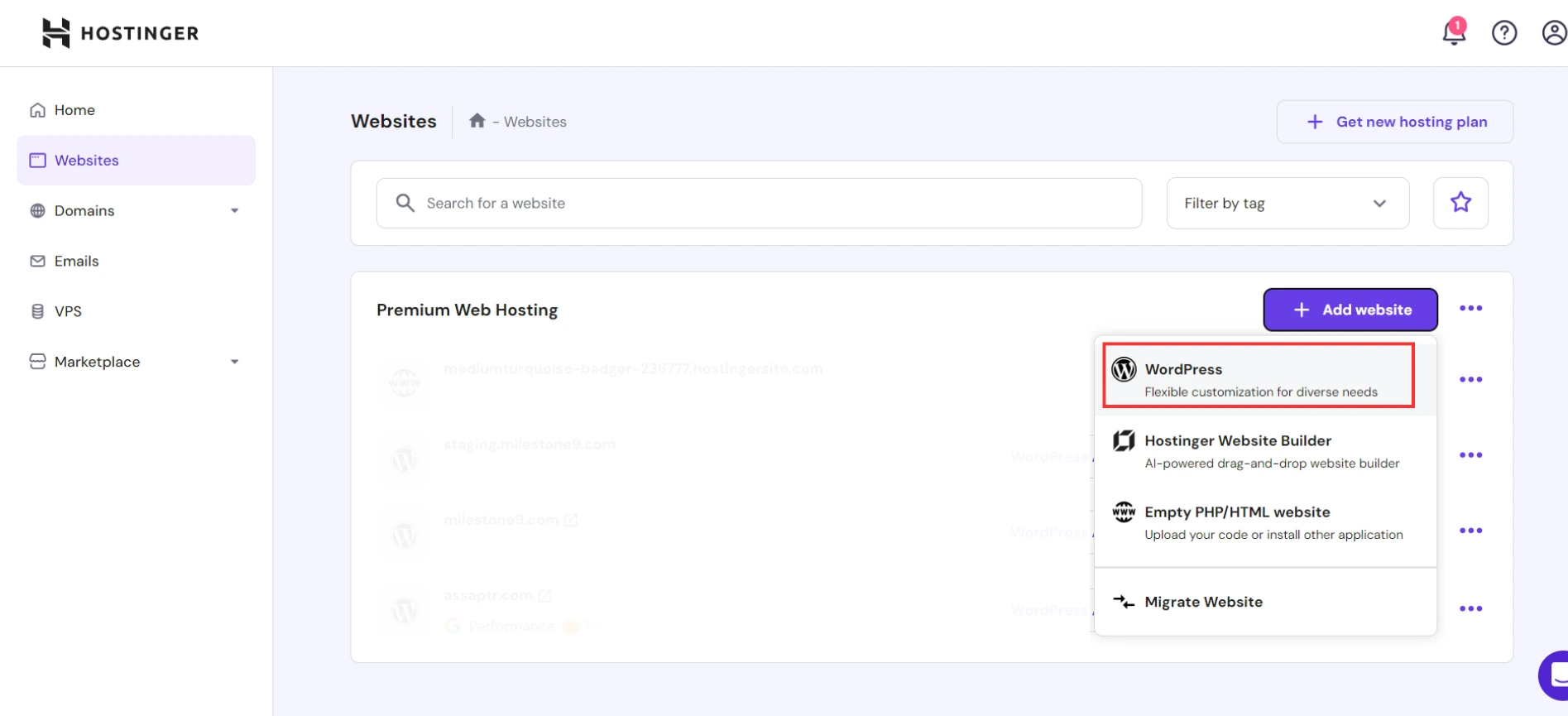Open the user account profile icon

pos(1554,33)
